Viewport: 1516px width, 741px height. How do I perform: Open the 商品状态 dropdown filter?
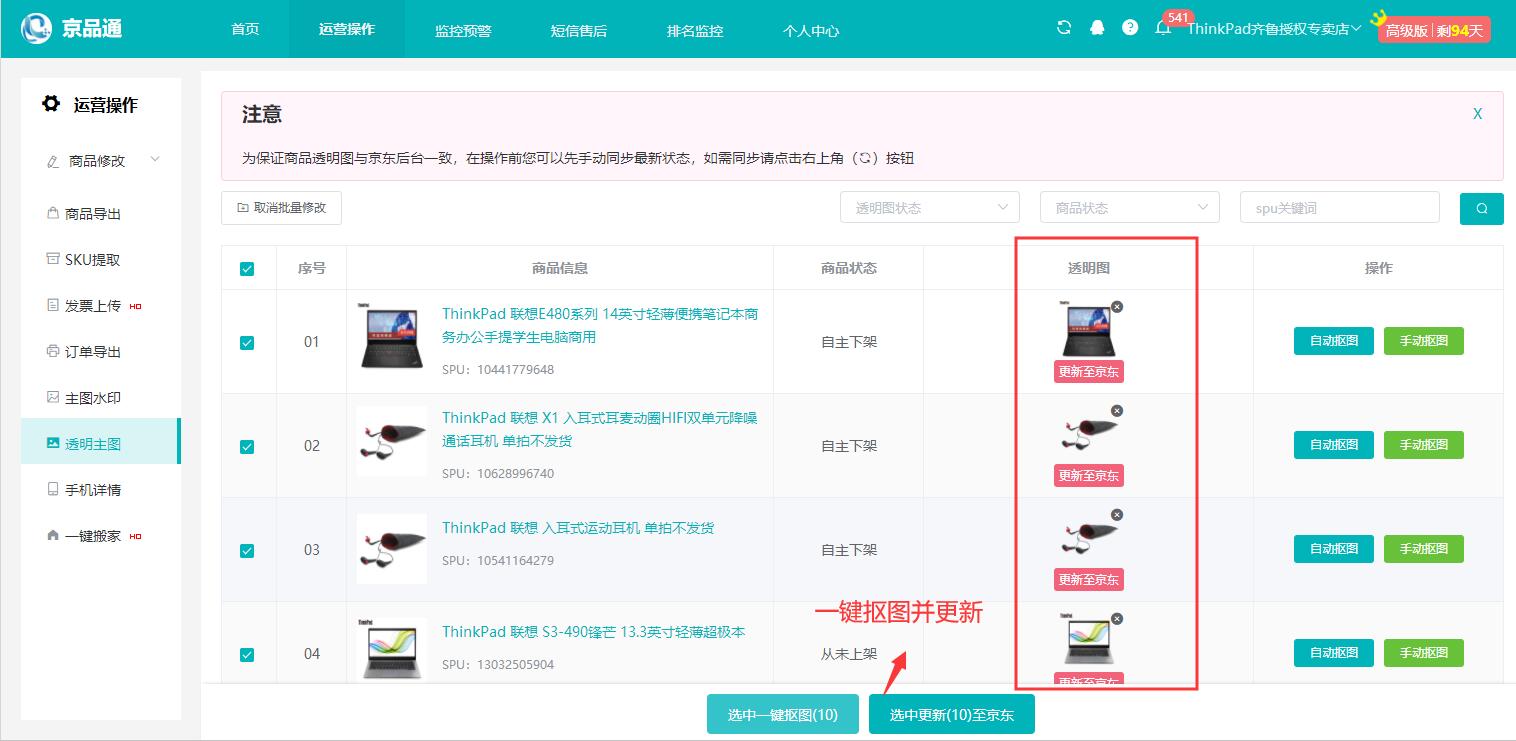point(1129,208)
